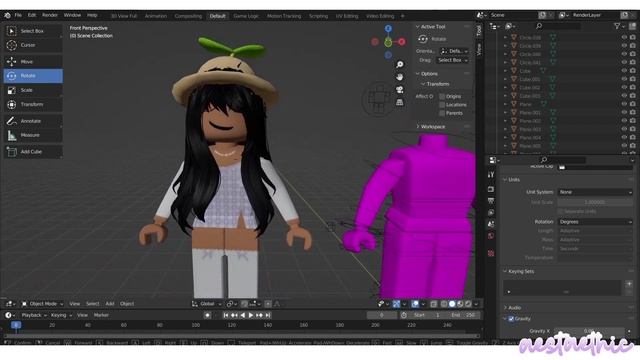Open the Global transform orientation dropdown

click(207, 304)
